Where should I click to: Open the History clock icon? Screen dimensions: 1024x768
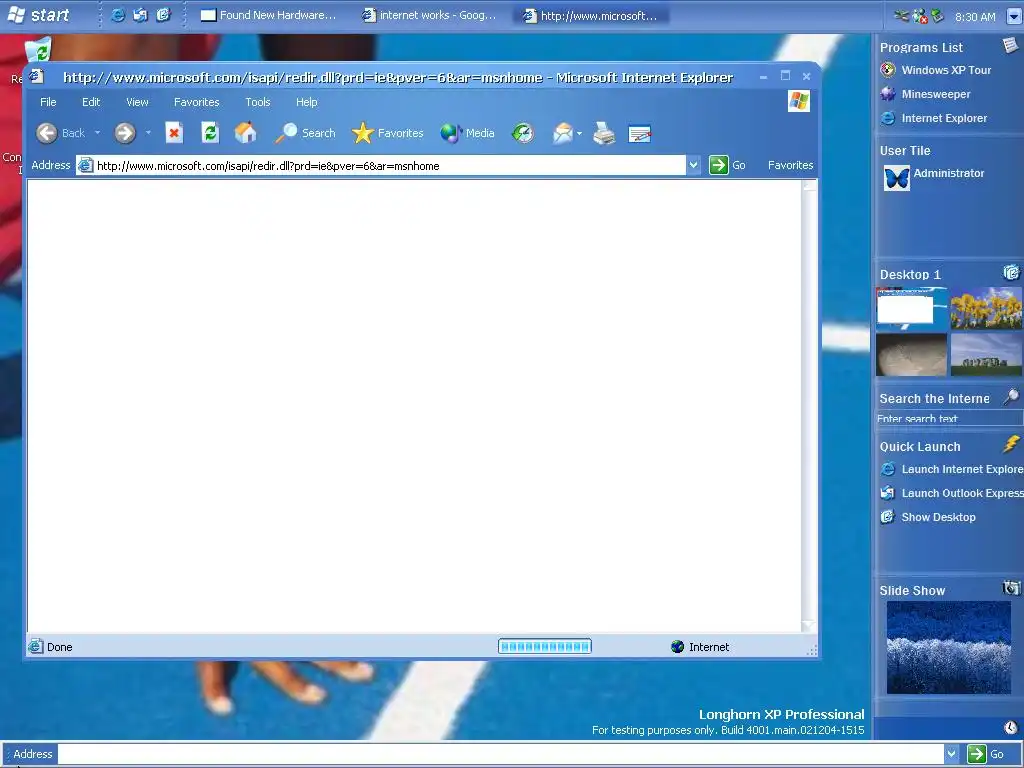[522, 133]
